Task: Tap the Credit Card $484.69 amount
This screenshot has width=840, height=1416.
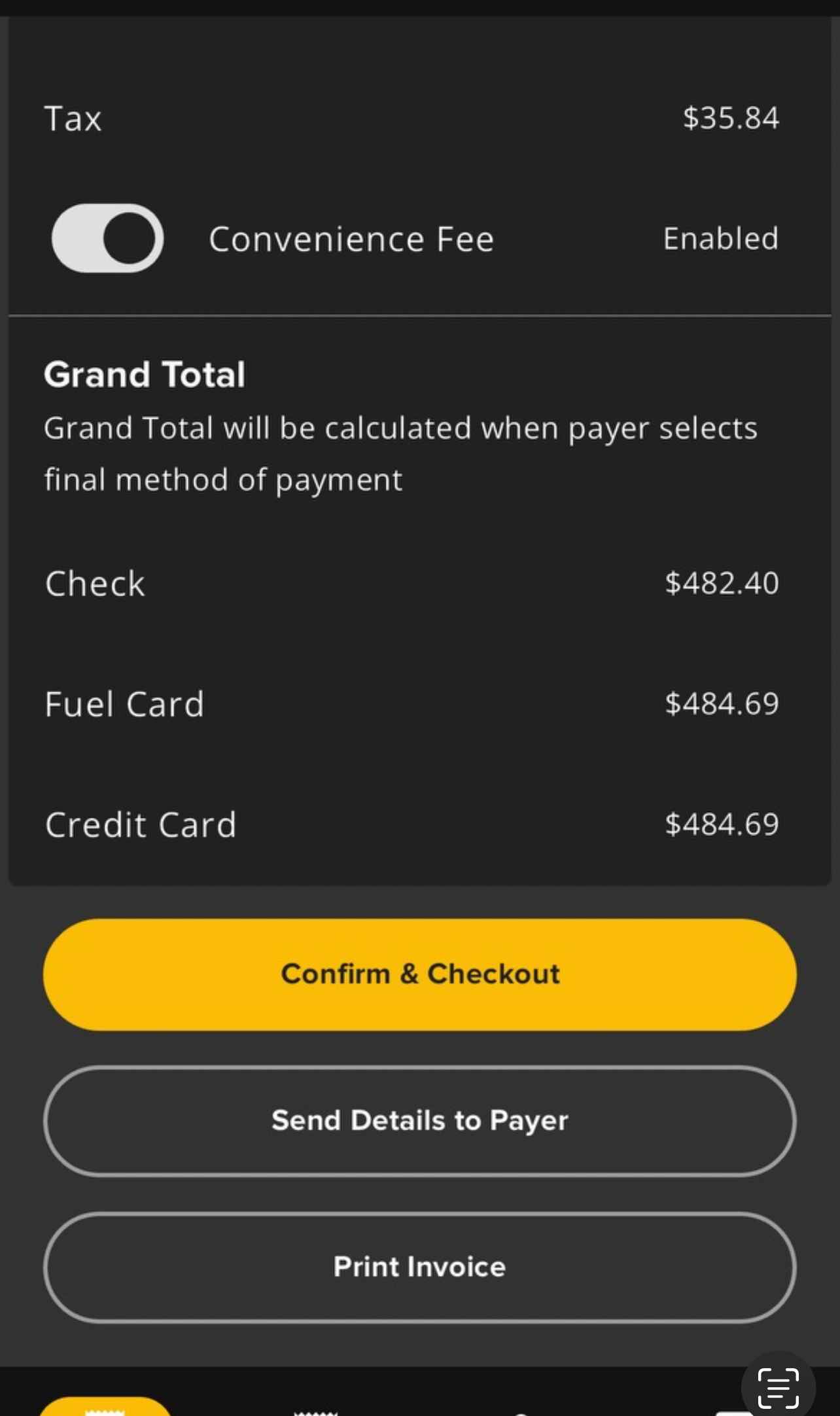Action: coord(722,824)
